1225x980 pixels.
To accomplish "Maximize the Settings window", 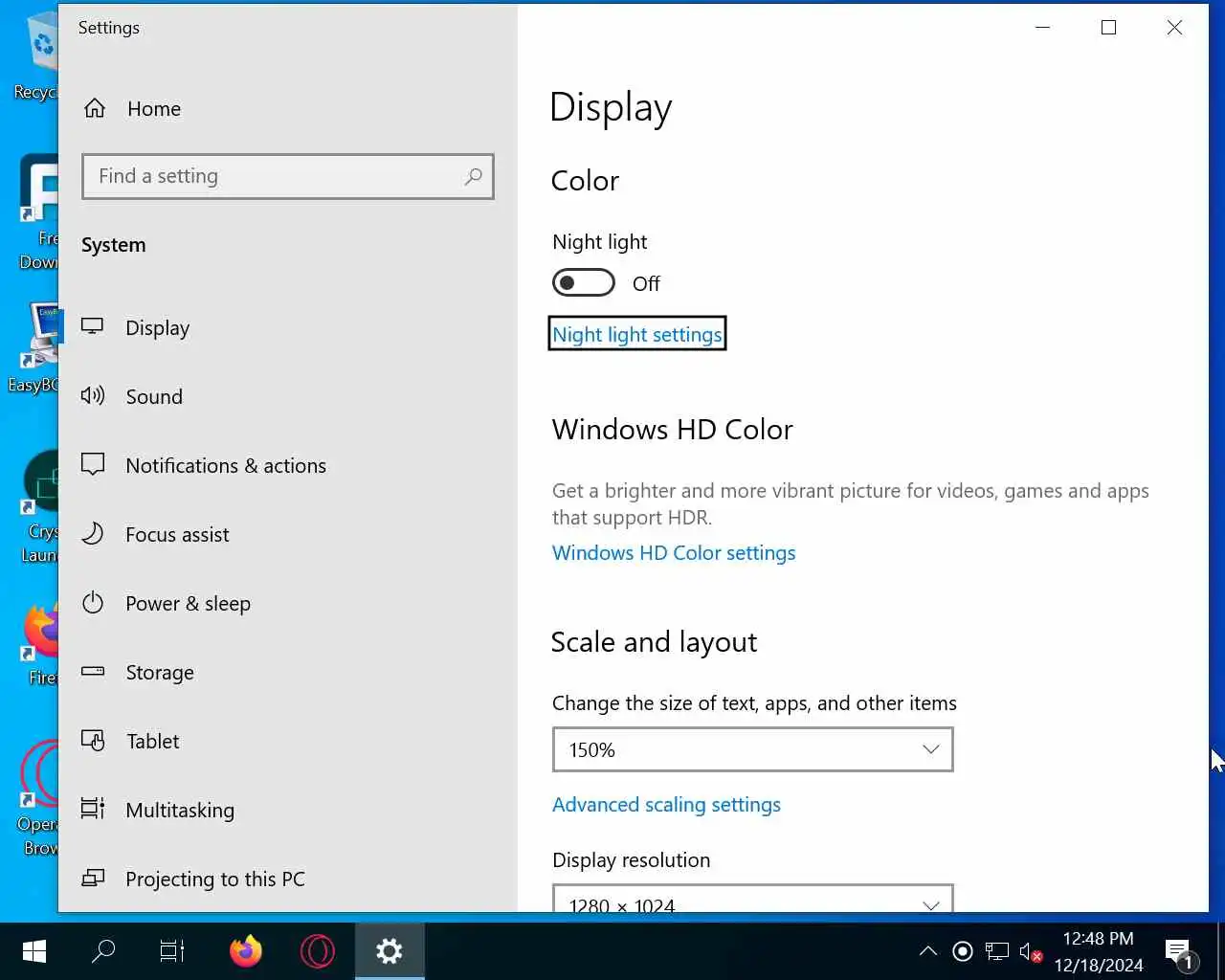I will pos(1108,28).
